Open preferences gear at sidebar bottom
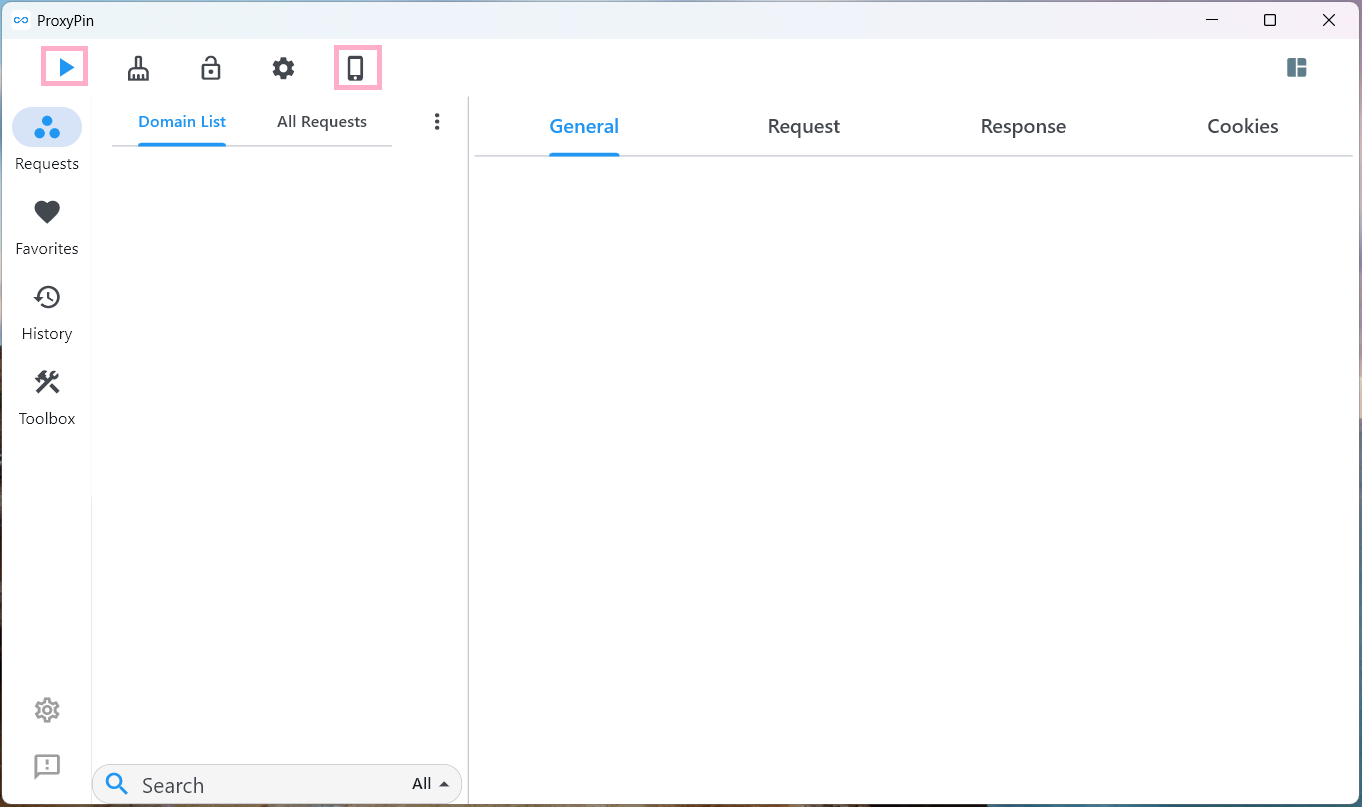This screenshot has height=807, width=1362. click(47, 710)
